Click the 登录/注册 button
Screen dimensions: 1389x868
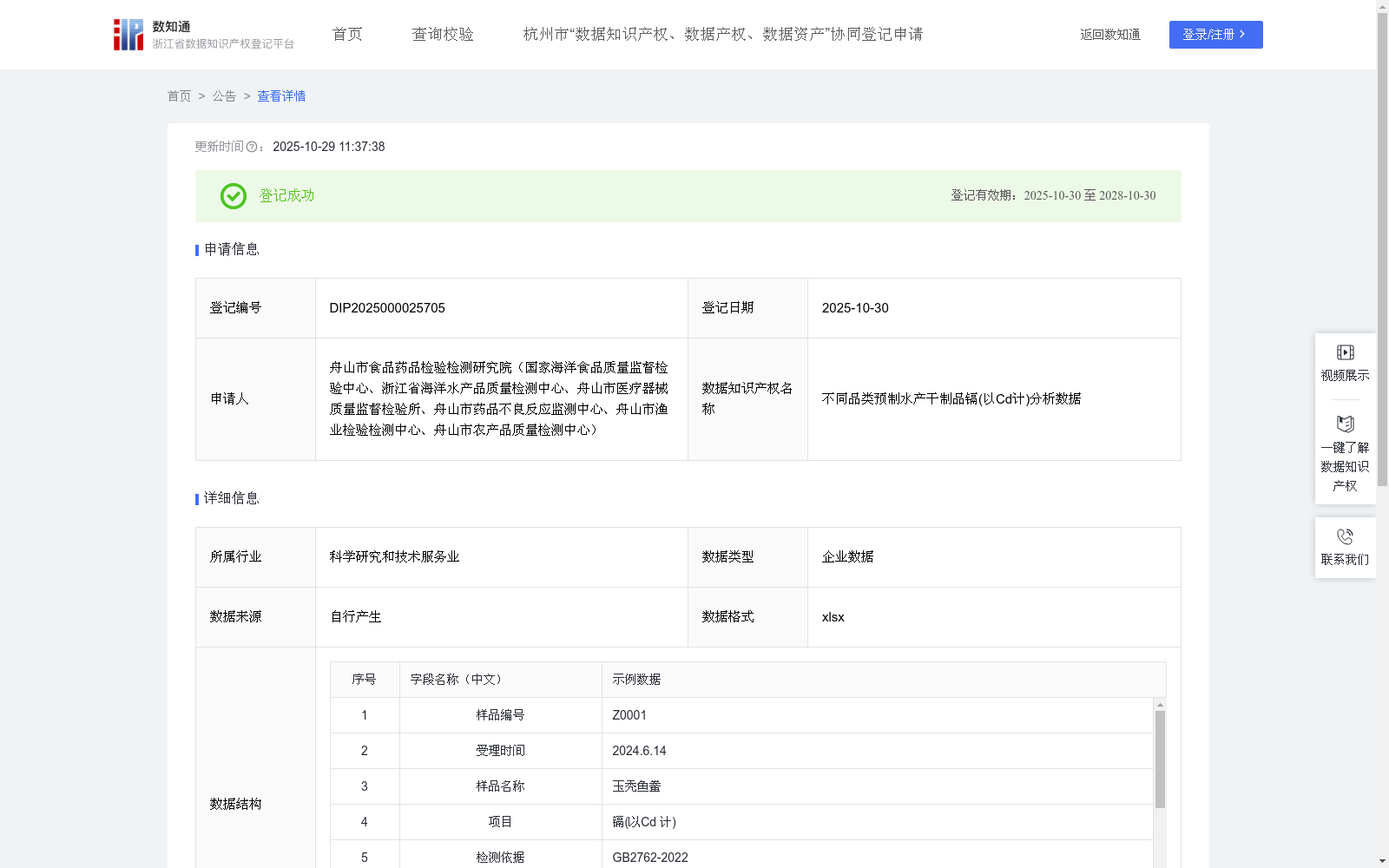(1215, 35)
